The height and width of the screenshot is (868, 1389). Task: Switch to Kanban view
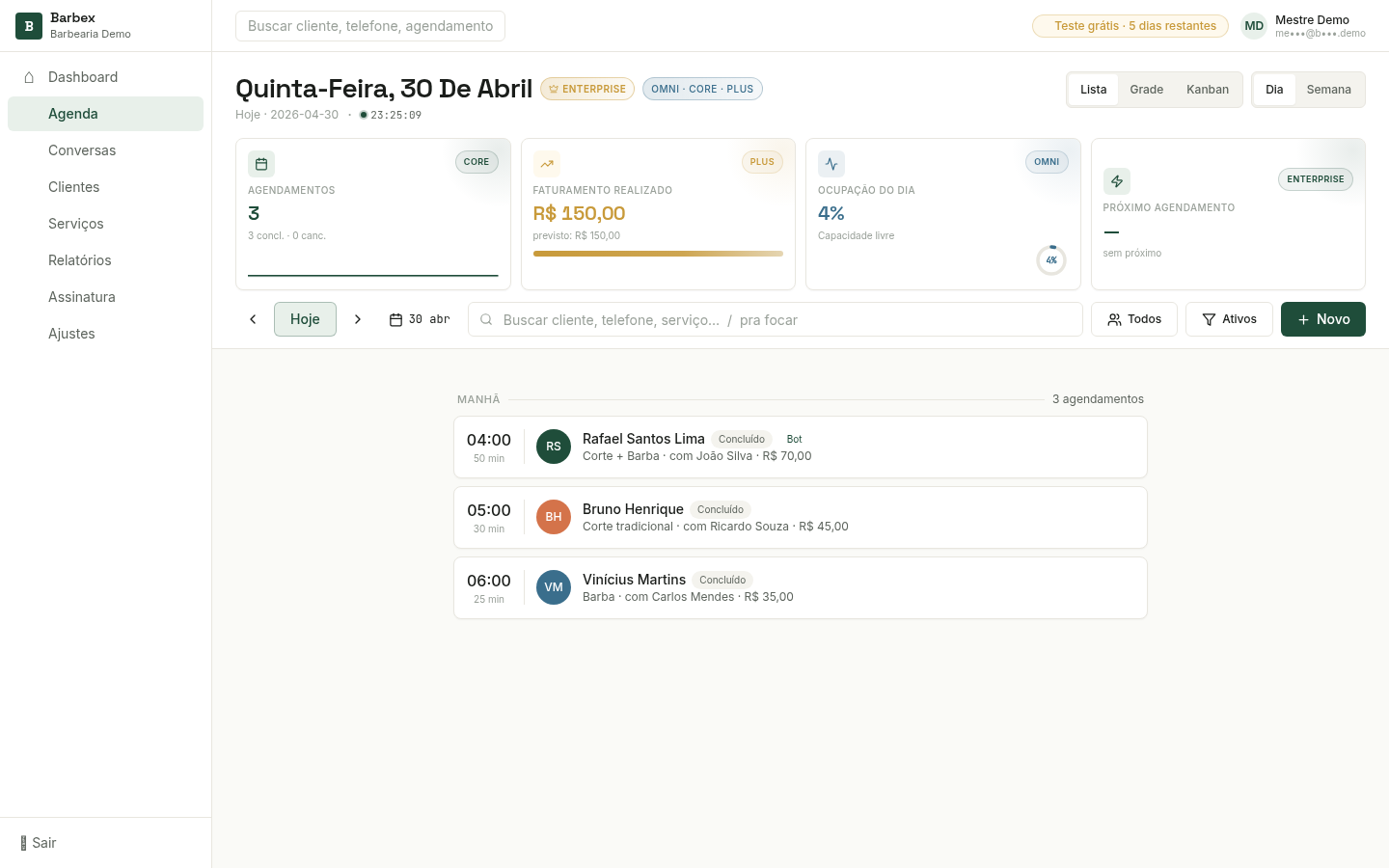tap(1208, 90)
